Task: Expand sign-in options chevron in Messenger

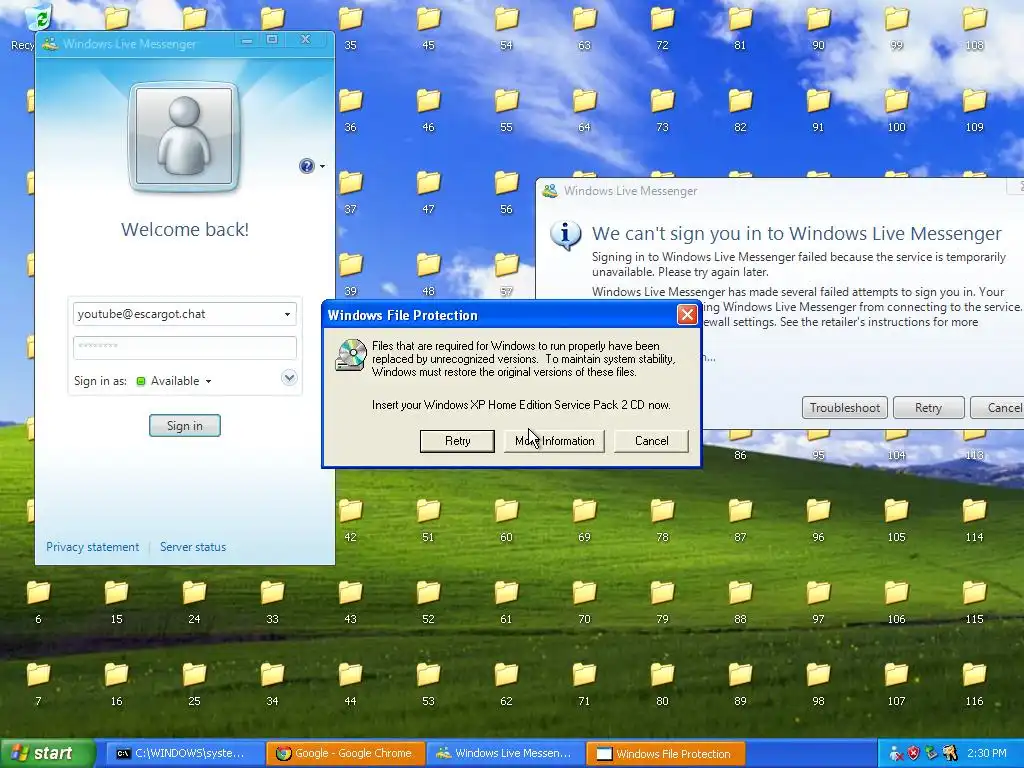Action: pos(289,377)
